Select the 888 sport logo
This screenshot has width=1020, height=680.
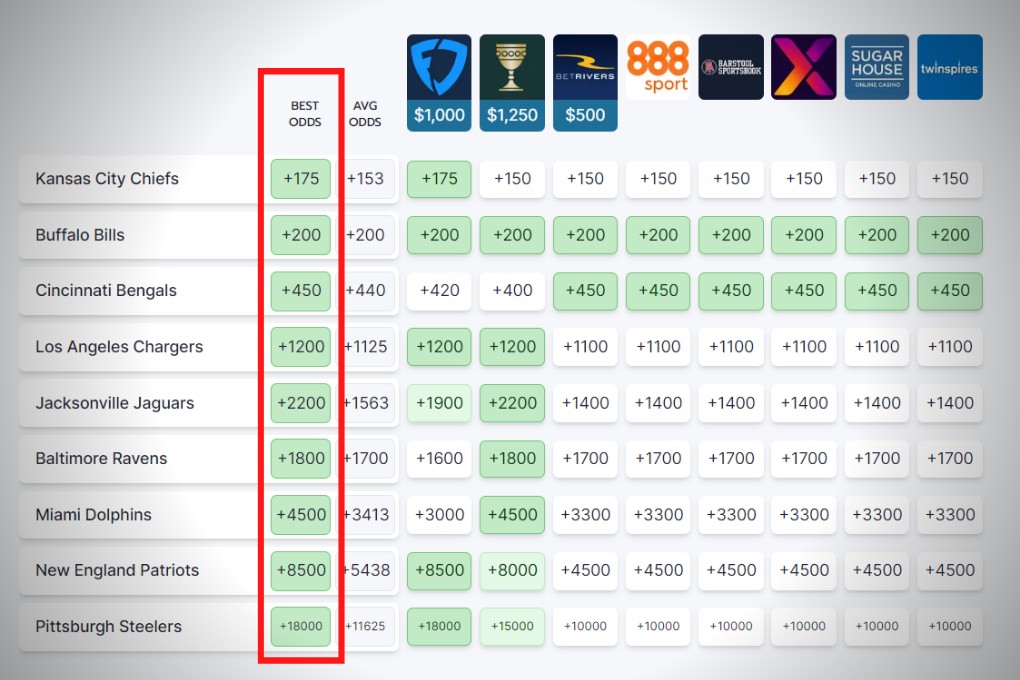pyautogui.click(x=658, y=67)
